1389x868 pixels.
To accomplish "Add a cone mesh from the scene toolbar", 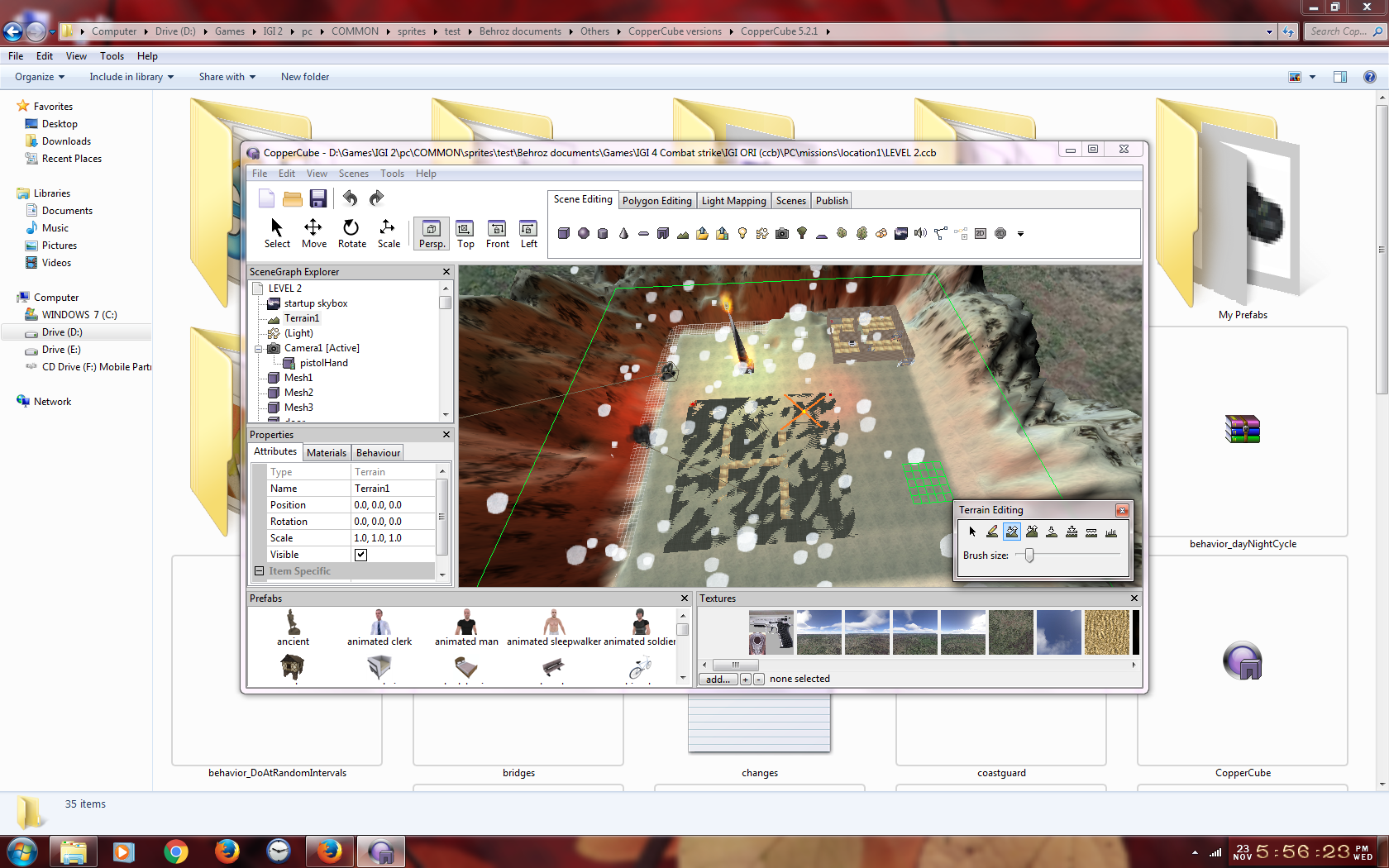I will (623, 233).
